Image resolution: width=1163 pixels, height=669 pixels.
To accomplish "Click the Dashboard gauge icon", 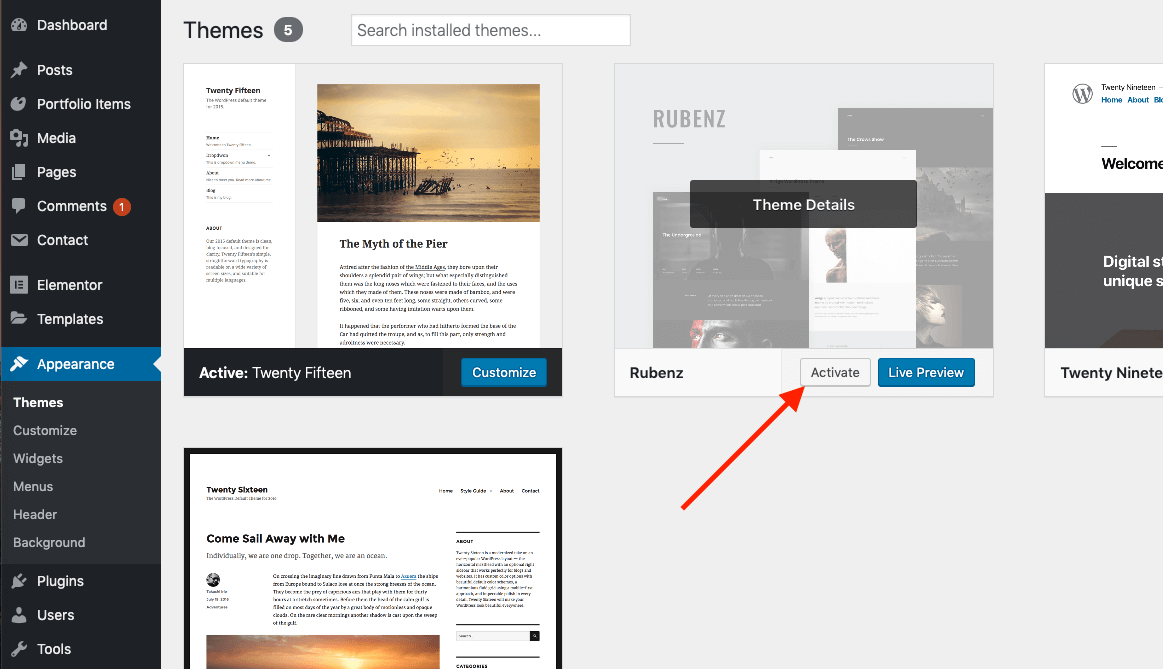I will 19,25.
